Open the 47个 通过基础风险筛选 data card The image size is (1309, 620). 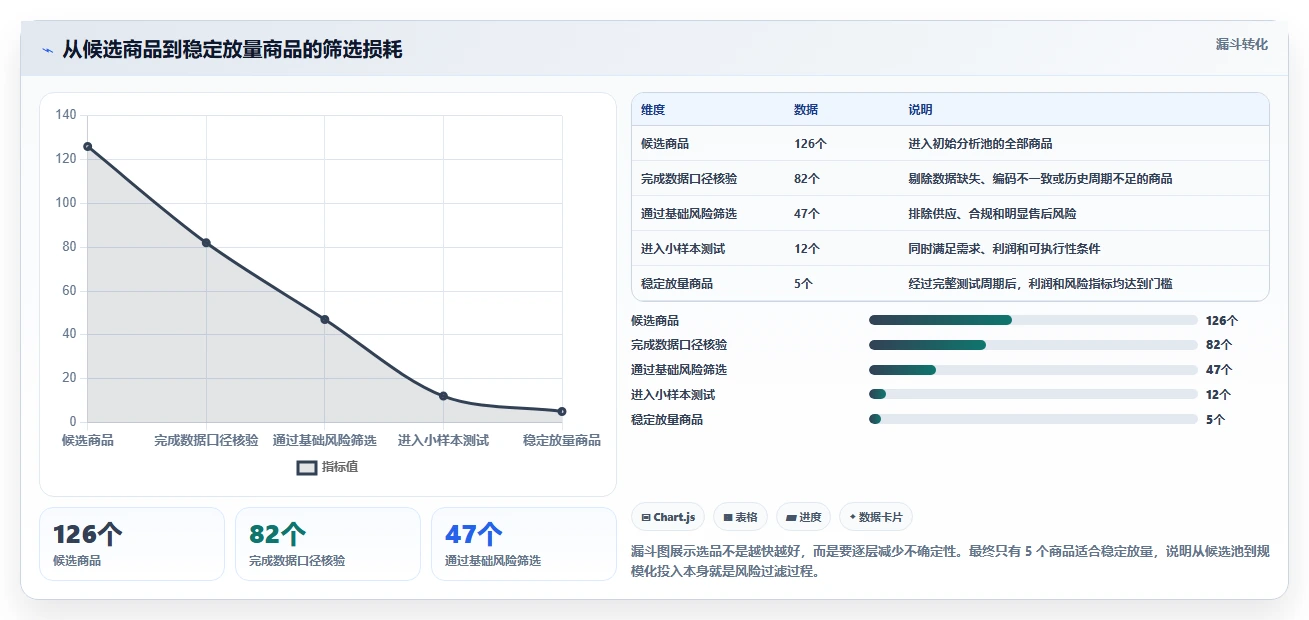point(524,544)
